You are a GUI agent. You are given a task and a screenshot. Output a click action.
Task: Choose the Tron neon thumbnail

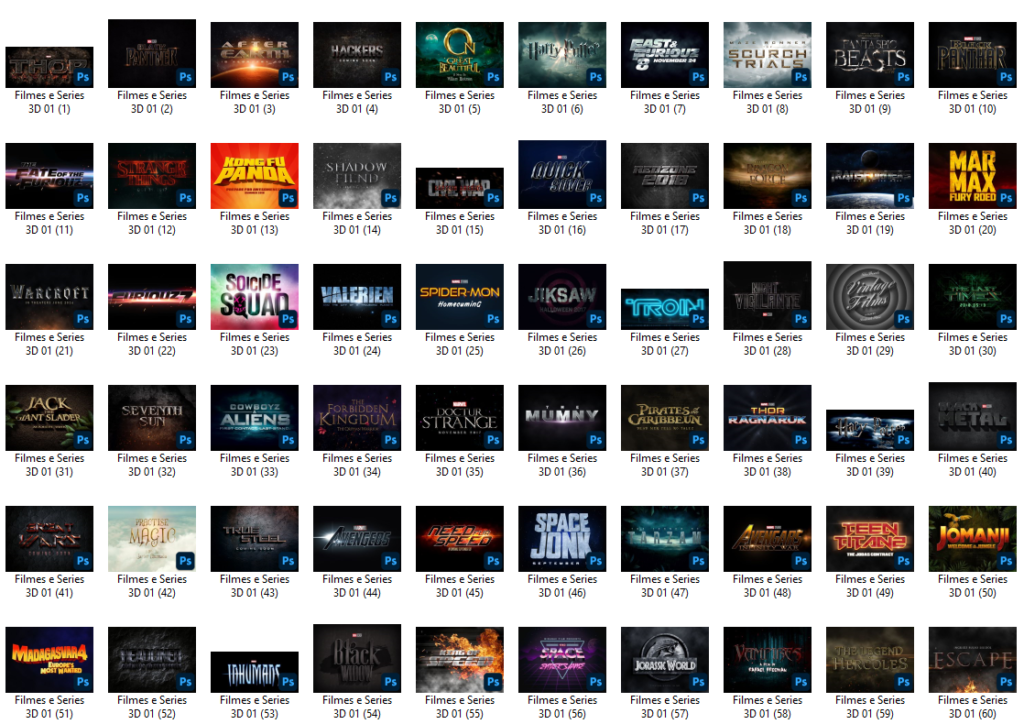(664, 309)
